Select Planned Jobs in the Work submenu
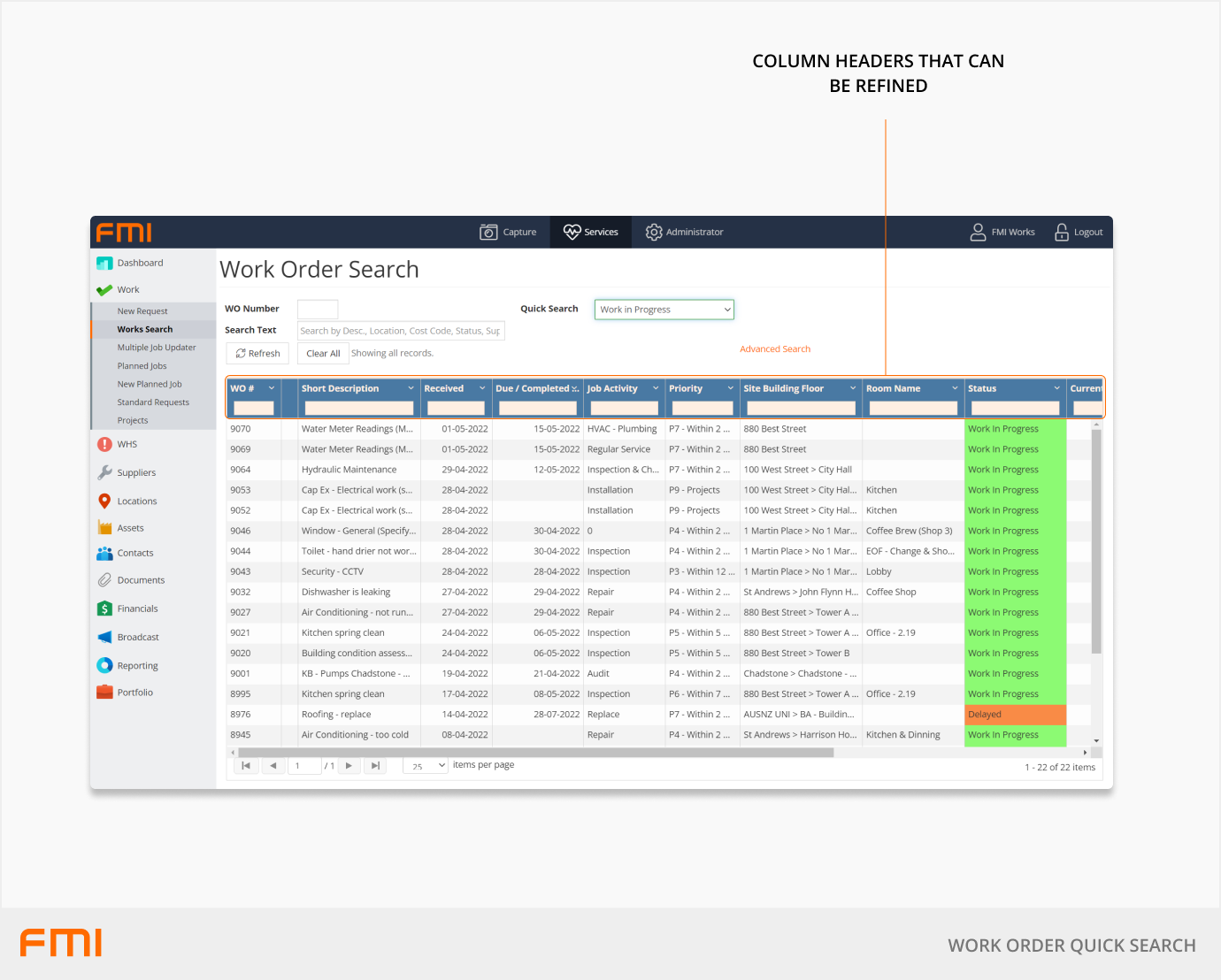 (x=142, y=366)
